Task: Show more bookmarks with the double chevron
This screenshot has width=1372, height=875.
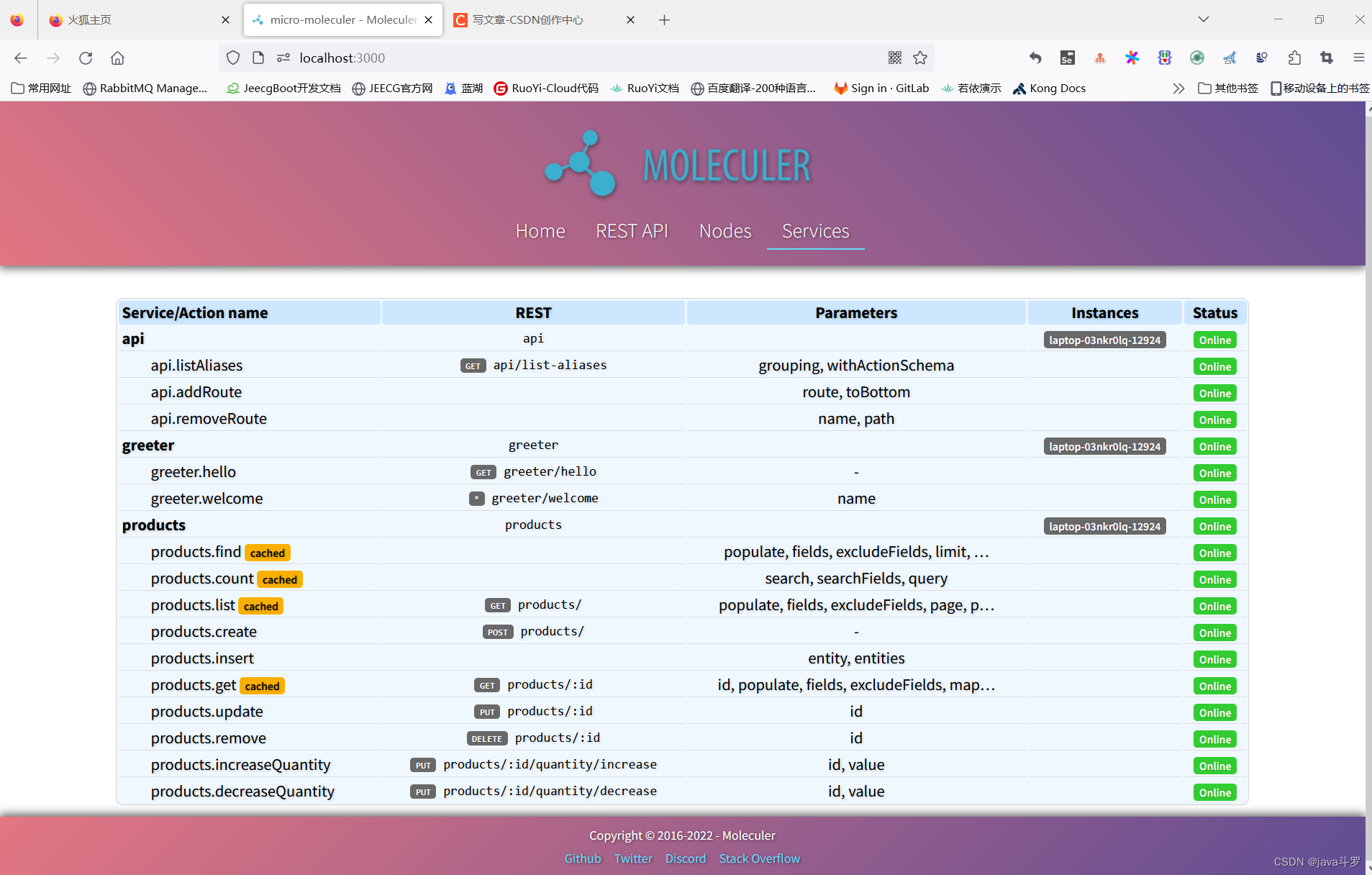Action: pos(1178,89)
